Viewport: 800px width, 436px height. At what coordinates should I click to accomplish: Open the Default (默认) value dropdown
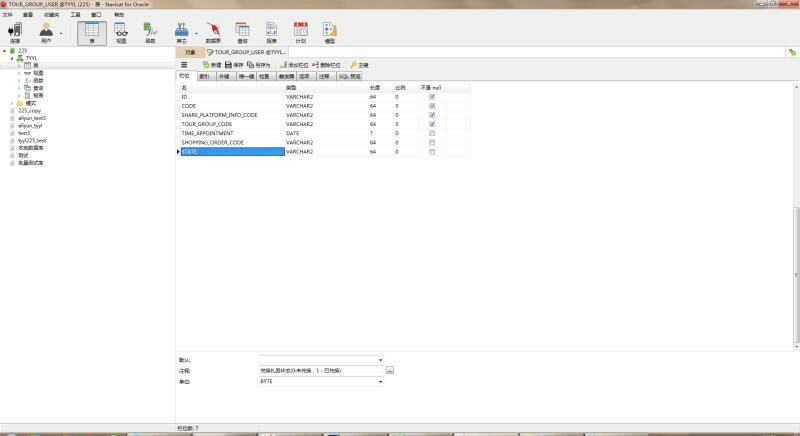point(380,360)
